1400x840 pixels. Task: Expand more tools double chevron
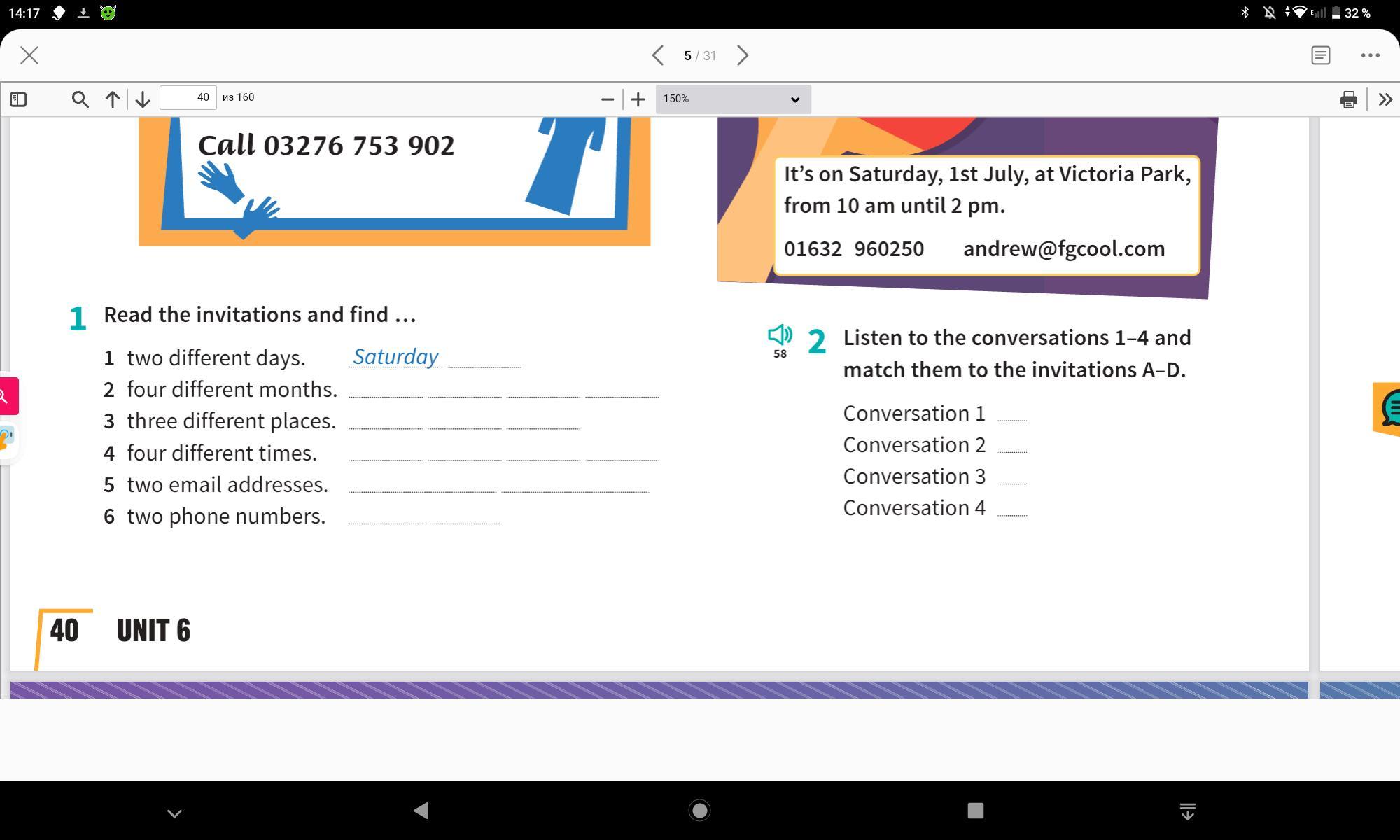coord(1385,99)
